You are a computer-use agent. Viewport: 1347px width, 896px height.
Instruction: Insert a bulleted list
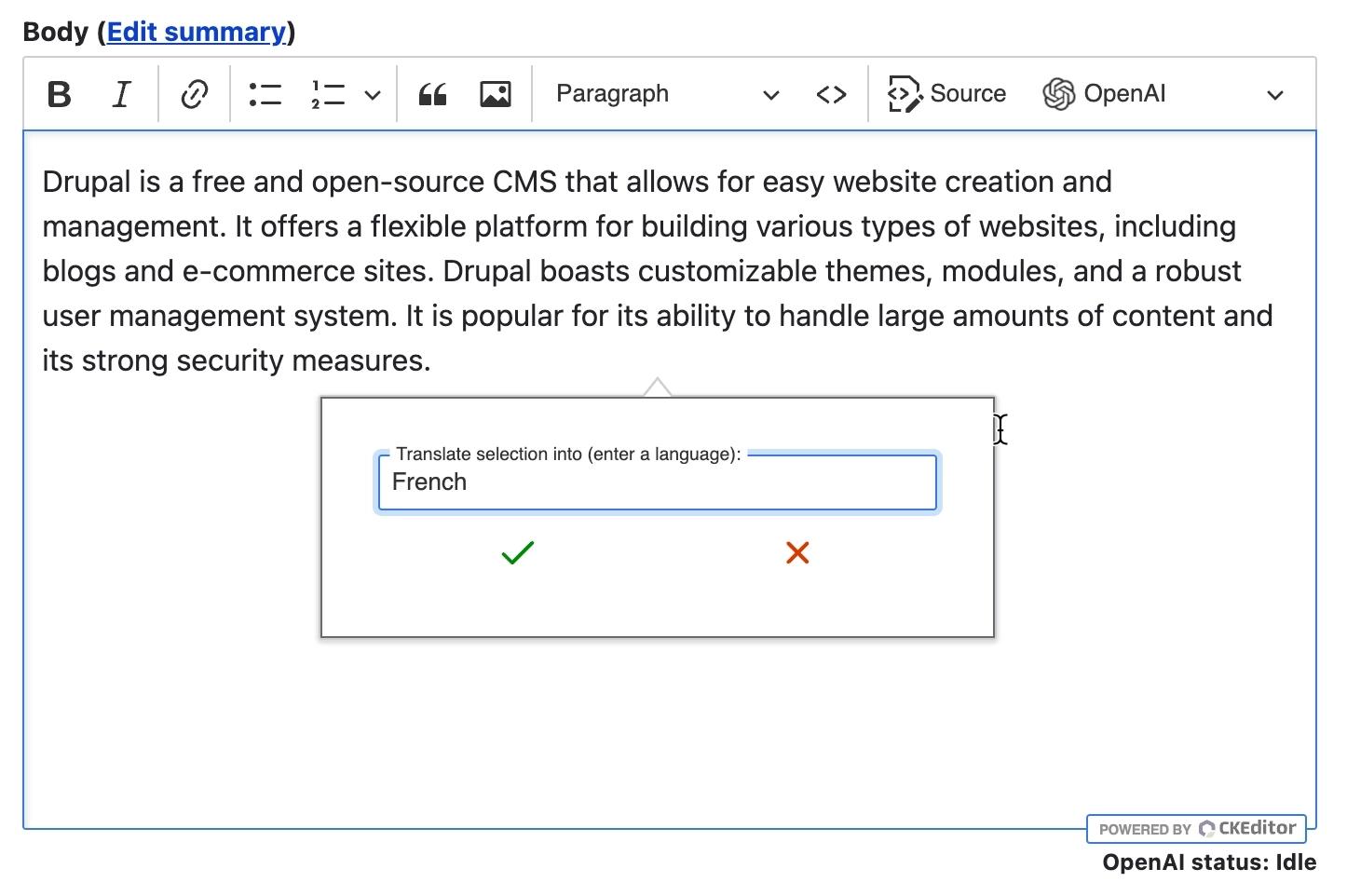coord(265,94)
